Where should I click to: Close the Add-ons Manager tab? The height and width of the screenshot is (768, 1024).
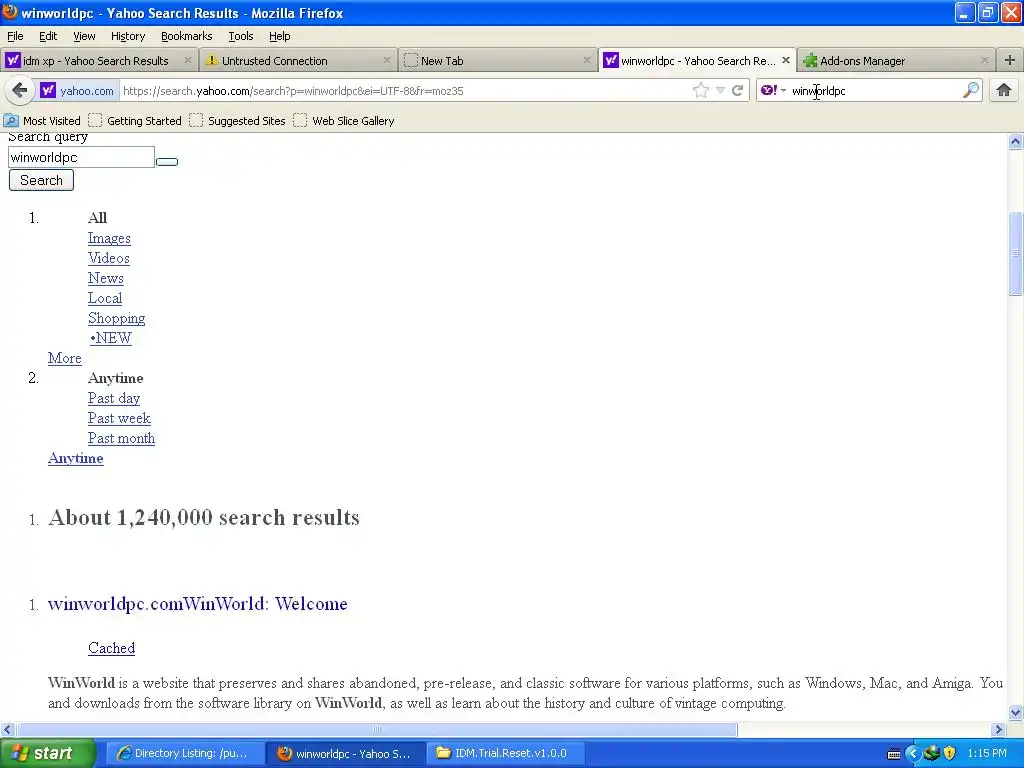[984, 60]
